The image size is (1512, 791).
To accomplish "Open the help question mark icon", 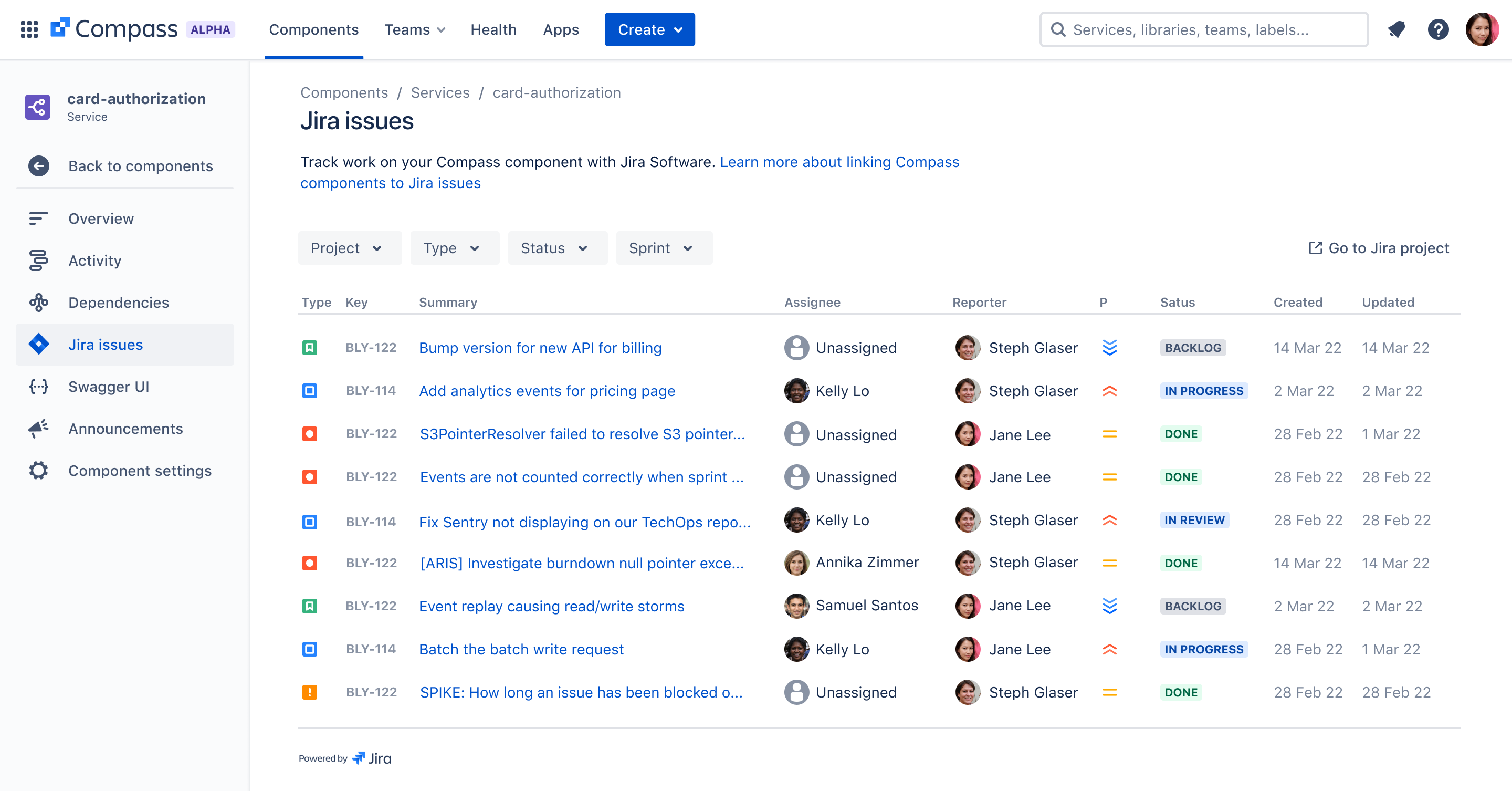I will coord(1438,29).
